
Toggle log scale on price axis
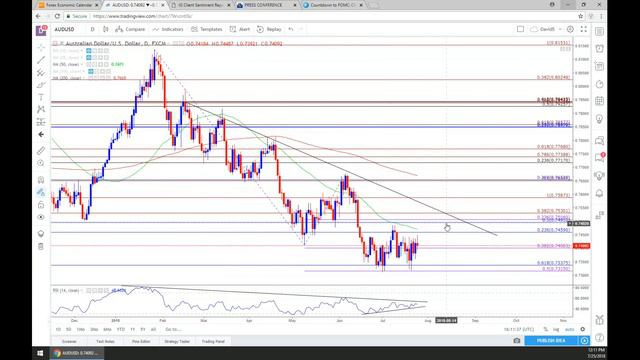556,329
